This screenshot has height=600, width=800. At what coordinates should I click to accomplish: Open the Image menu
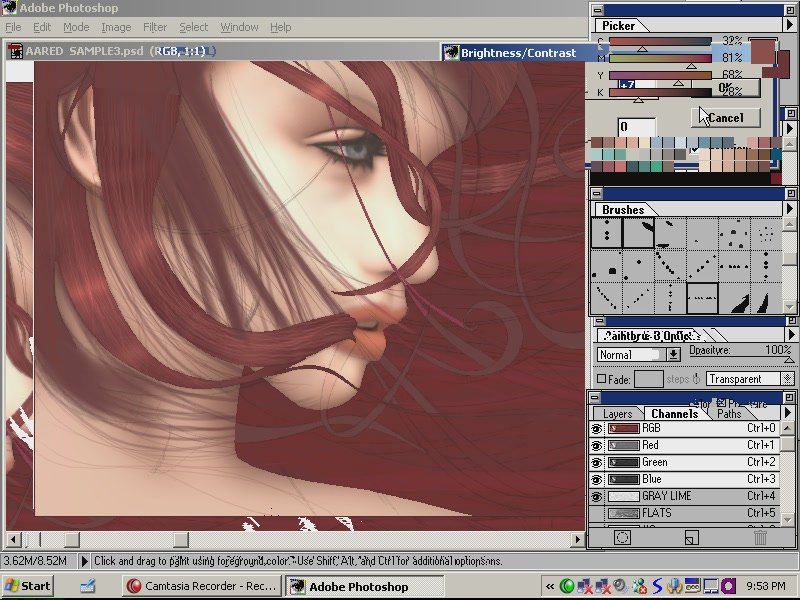point(116,27)
